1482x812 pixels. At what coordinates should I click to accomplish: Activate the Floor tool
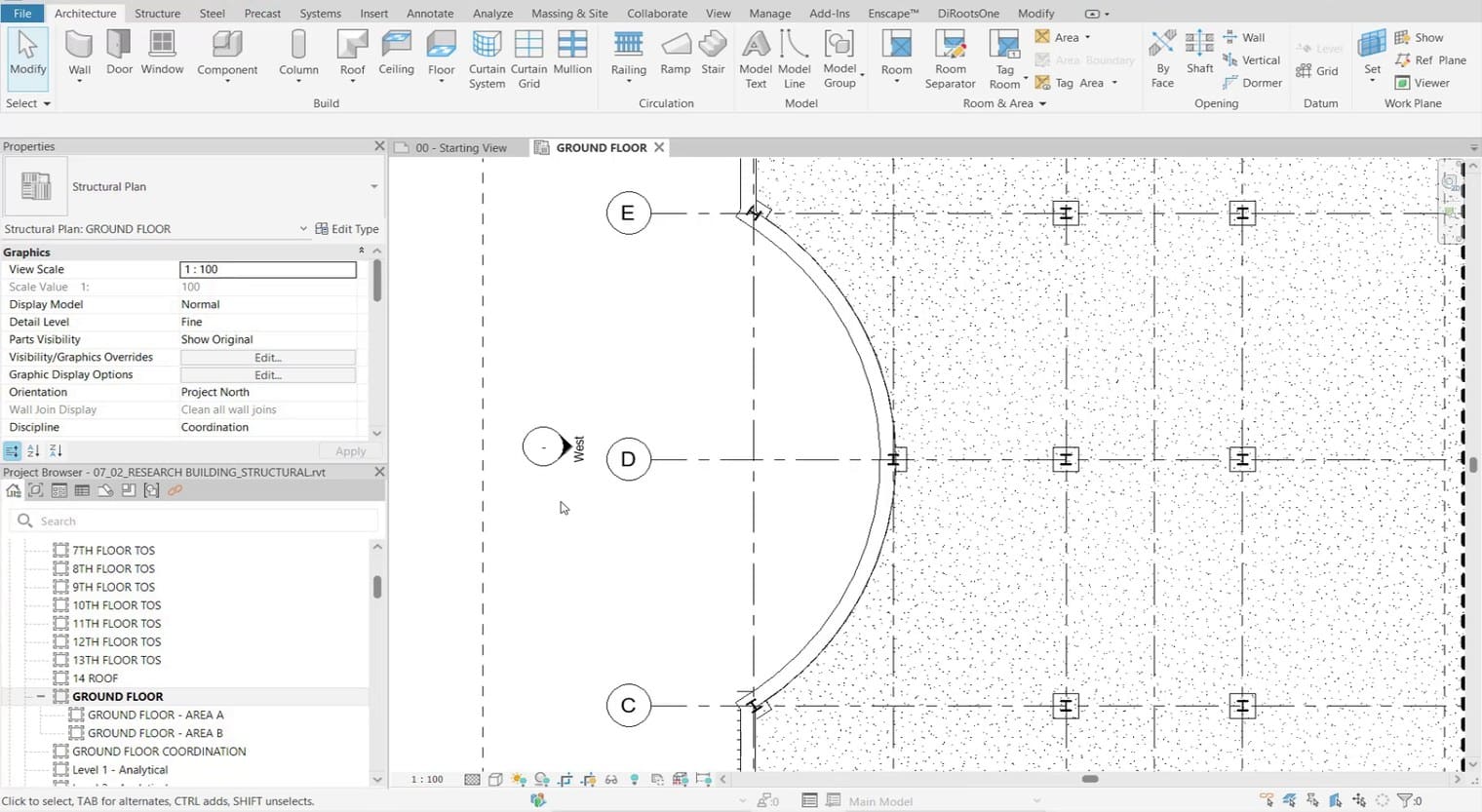tap(441, 55)
